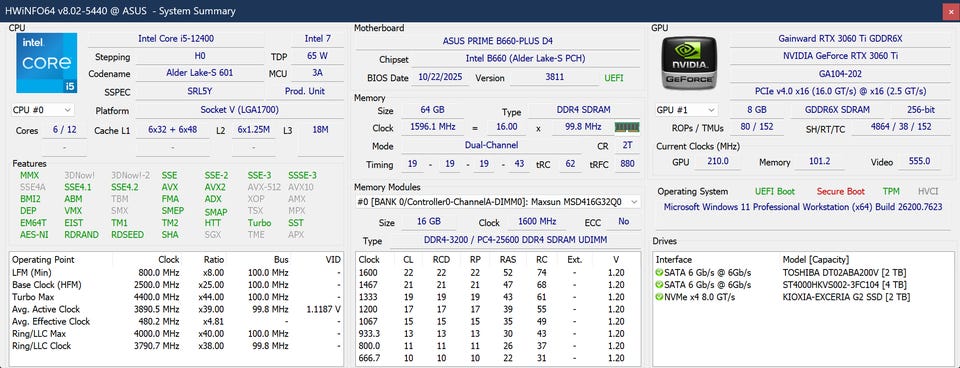Click SH/RT/TC value 4864 / 38 / 152
960x368 pixels.
[x=900, y=127]
